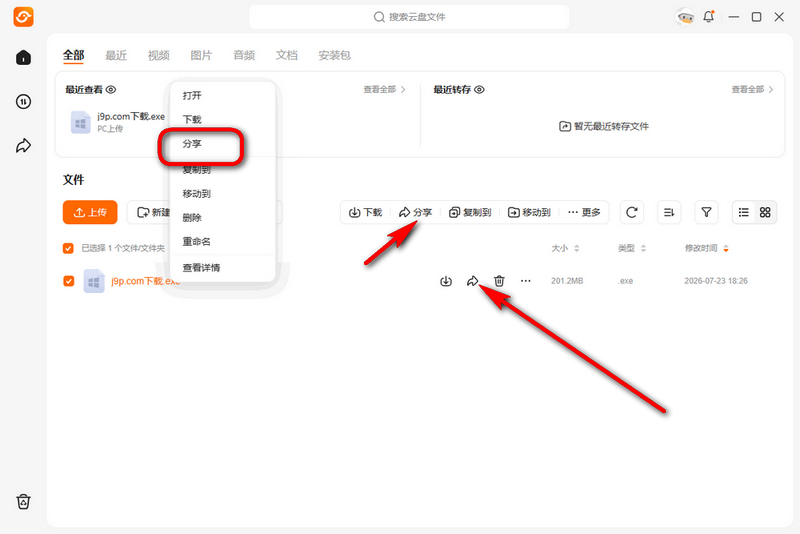
Task: Click the toolbar 下载 button
Action: click(365, 212)
